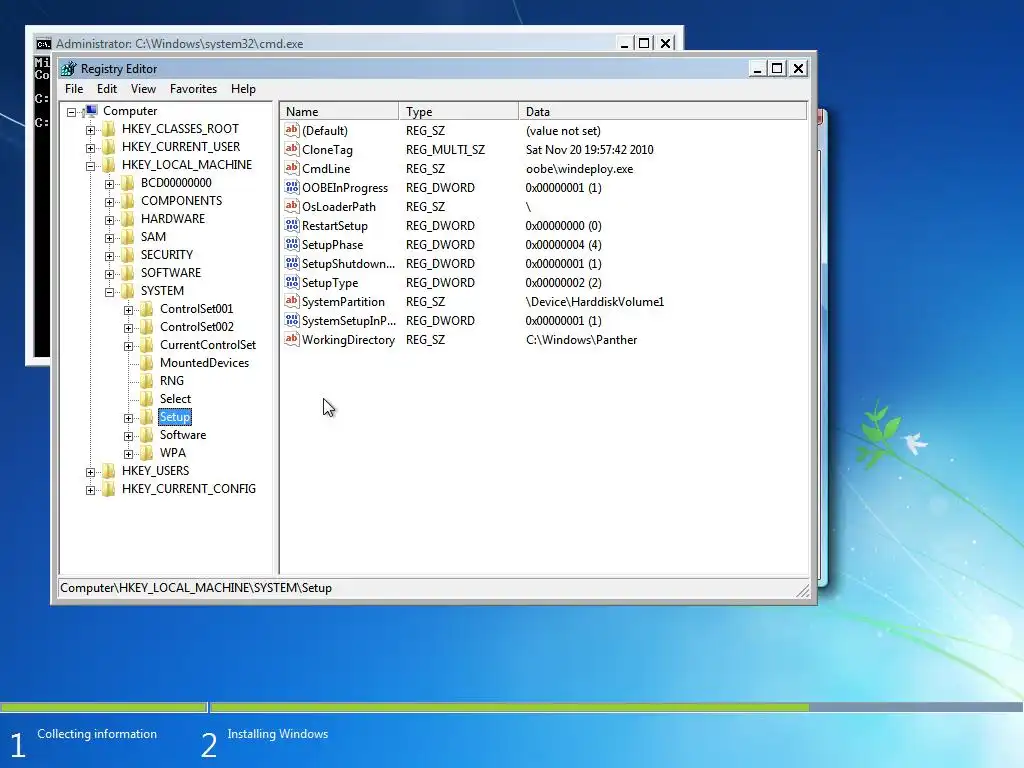This screenshot has width=1024, height=768.
Task: Click the Data column header
Action: point(663,112)
